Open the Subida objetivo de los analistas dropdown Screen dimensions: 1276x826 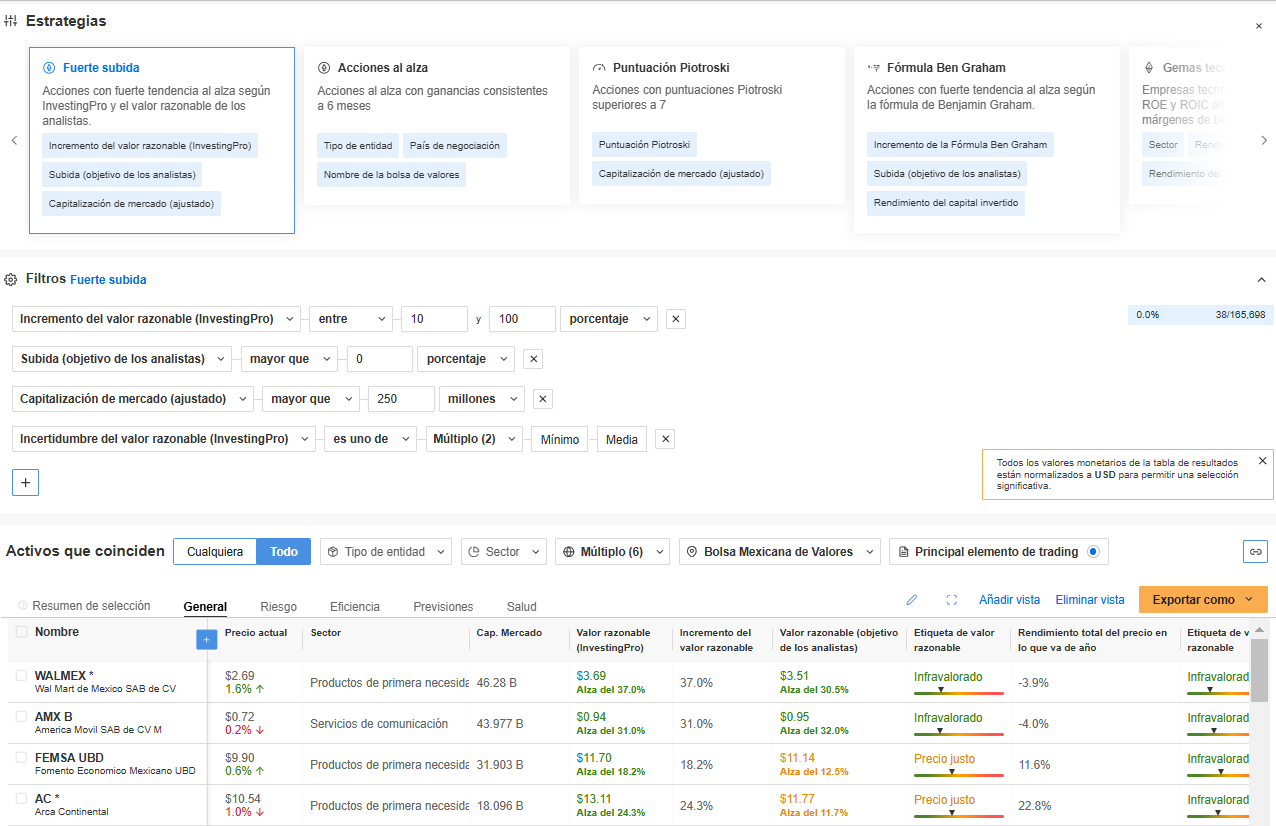[122, 359]
